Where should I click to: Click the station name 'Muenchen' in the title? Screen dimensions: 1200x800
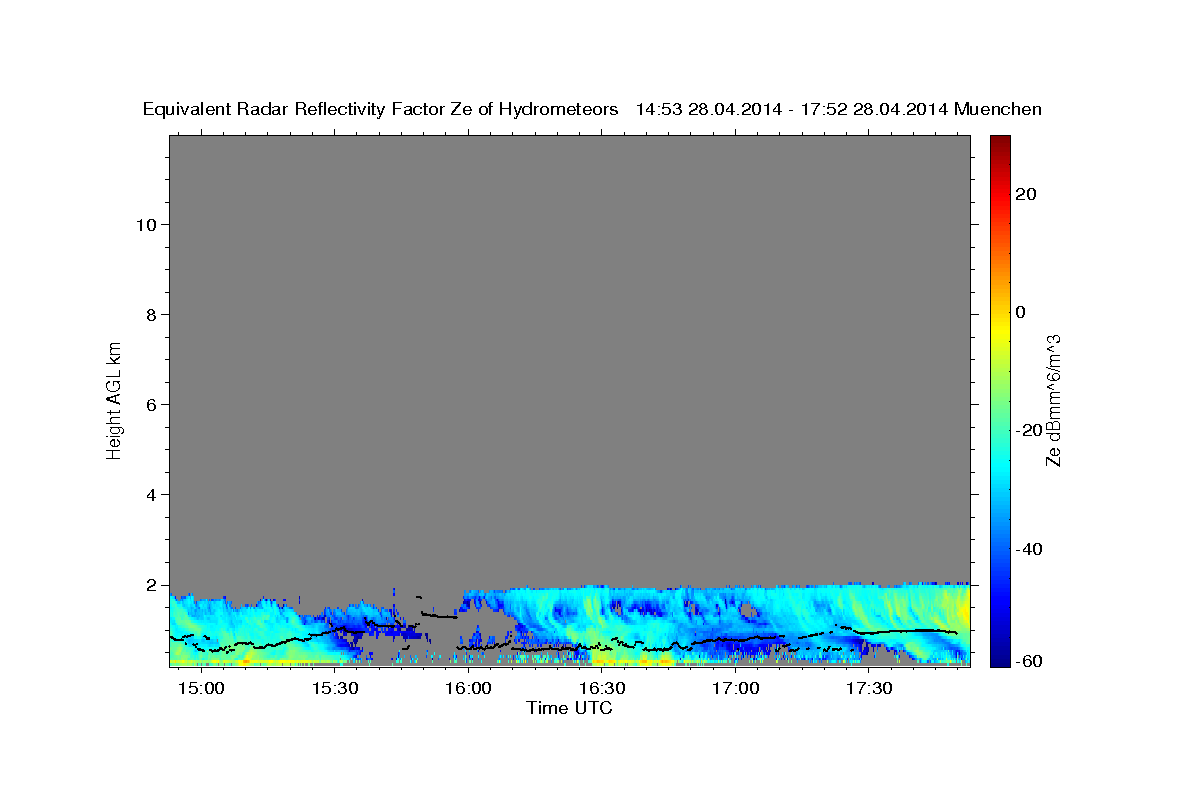click(998, 110)
